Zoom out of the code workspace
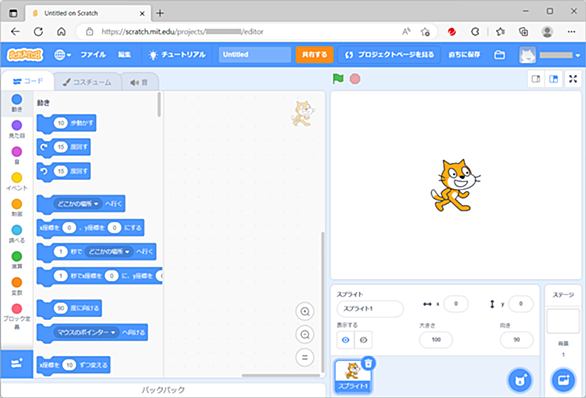This screenshot has height=398, width=586. click(305, 334)
